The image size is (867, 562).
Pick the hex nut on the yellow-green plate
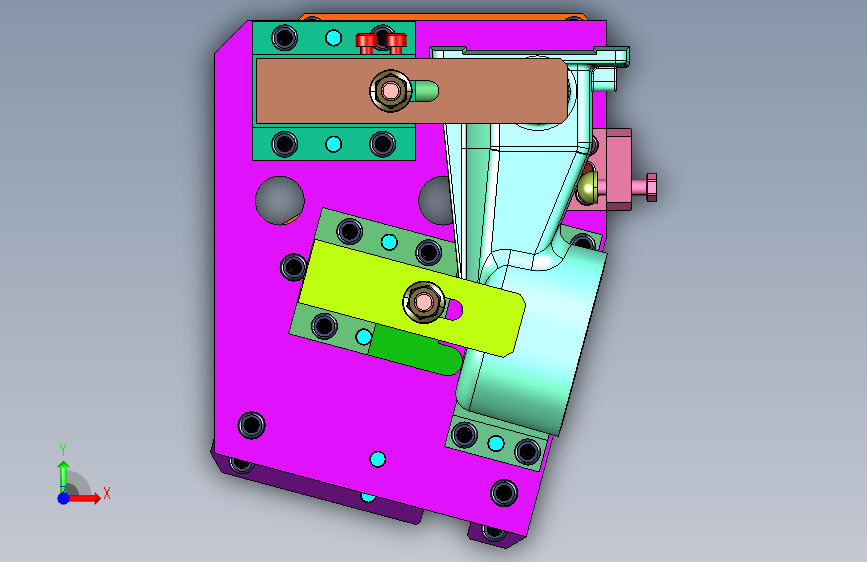[424, 302]
